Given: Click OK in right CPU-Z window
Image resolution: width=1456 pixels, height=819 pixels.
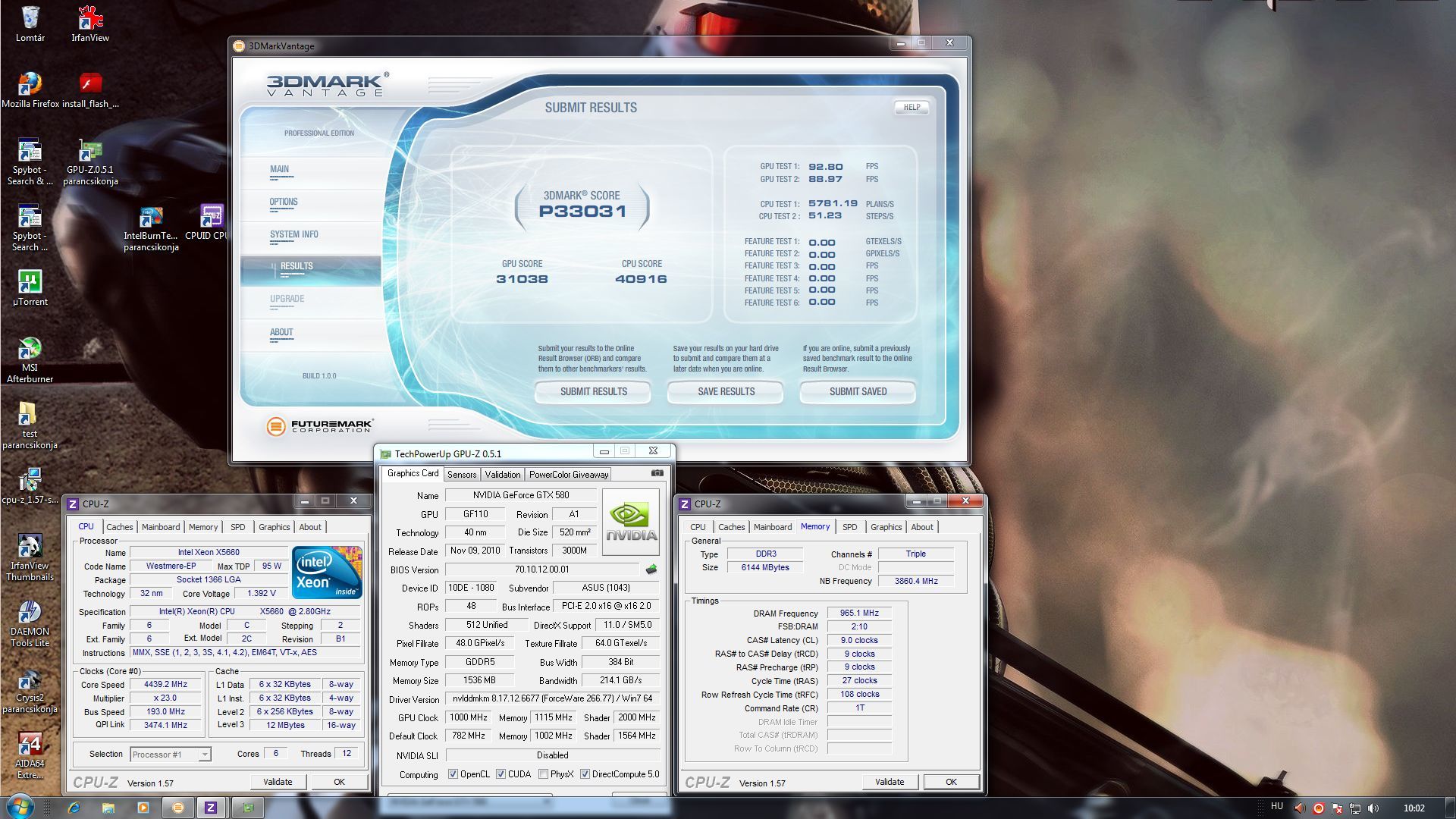Looking at the screenshot, I should [951, 782].
